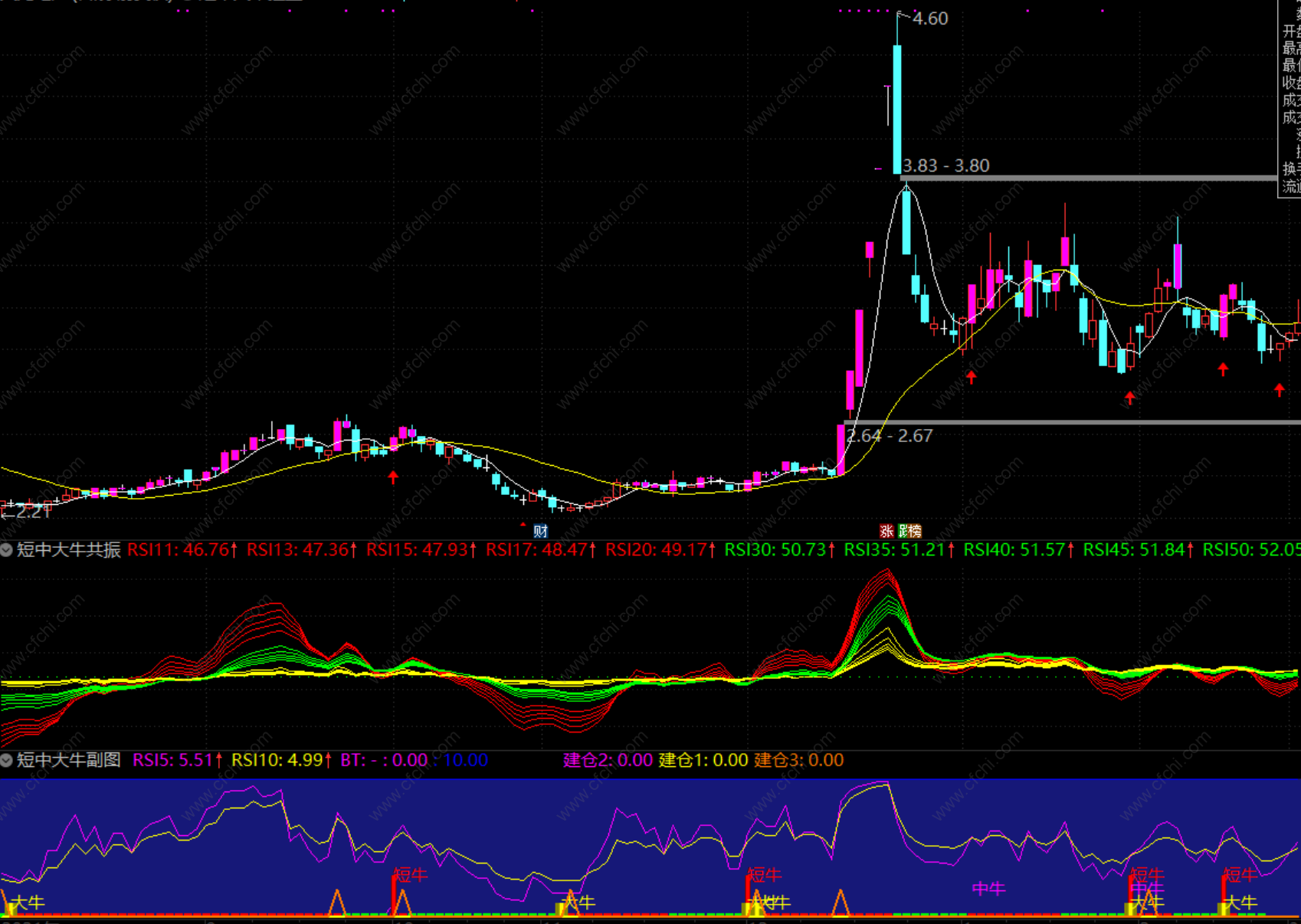Click the 建仓2 value label
Screen dimensions: 1301x924
point(608,760)
